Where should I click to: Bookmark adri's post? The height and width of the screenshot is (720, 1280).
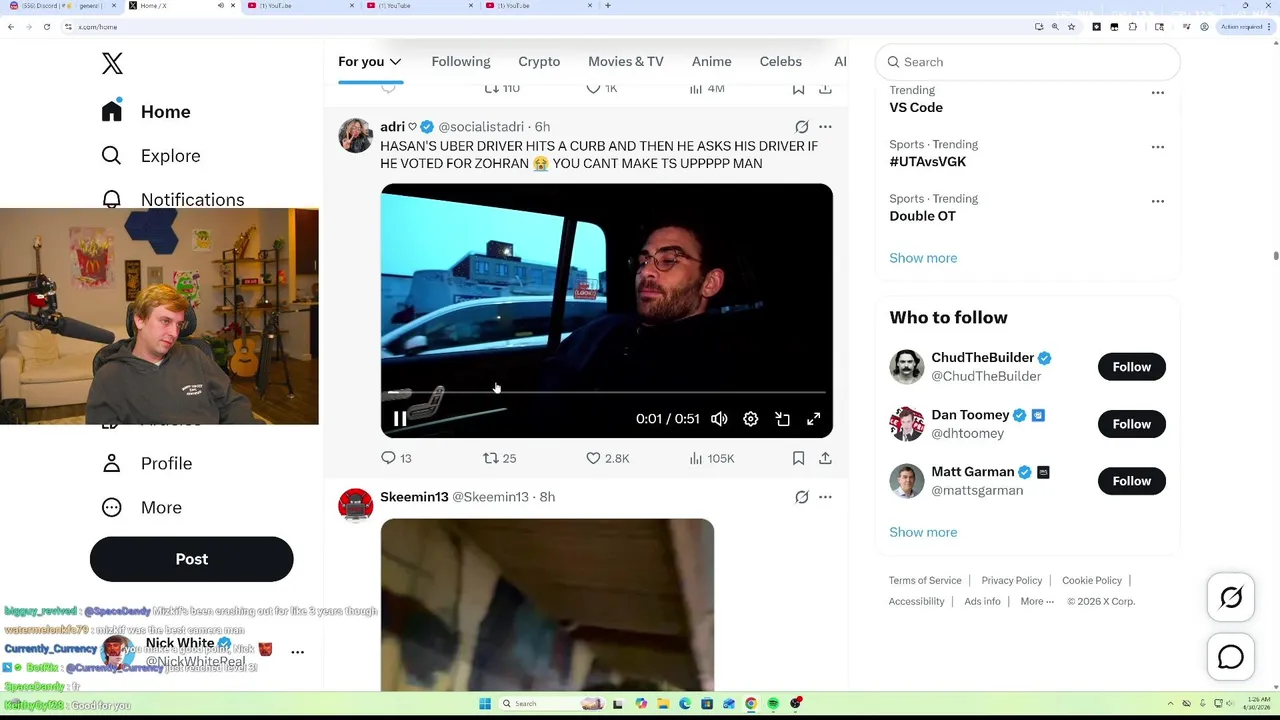coord(798,458)
